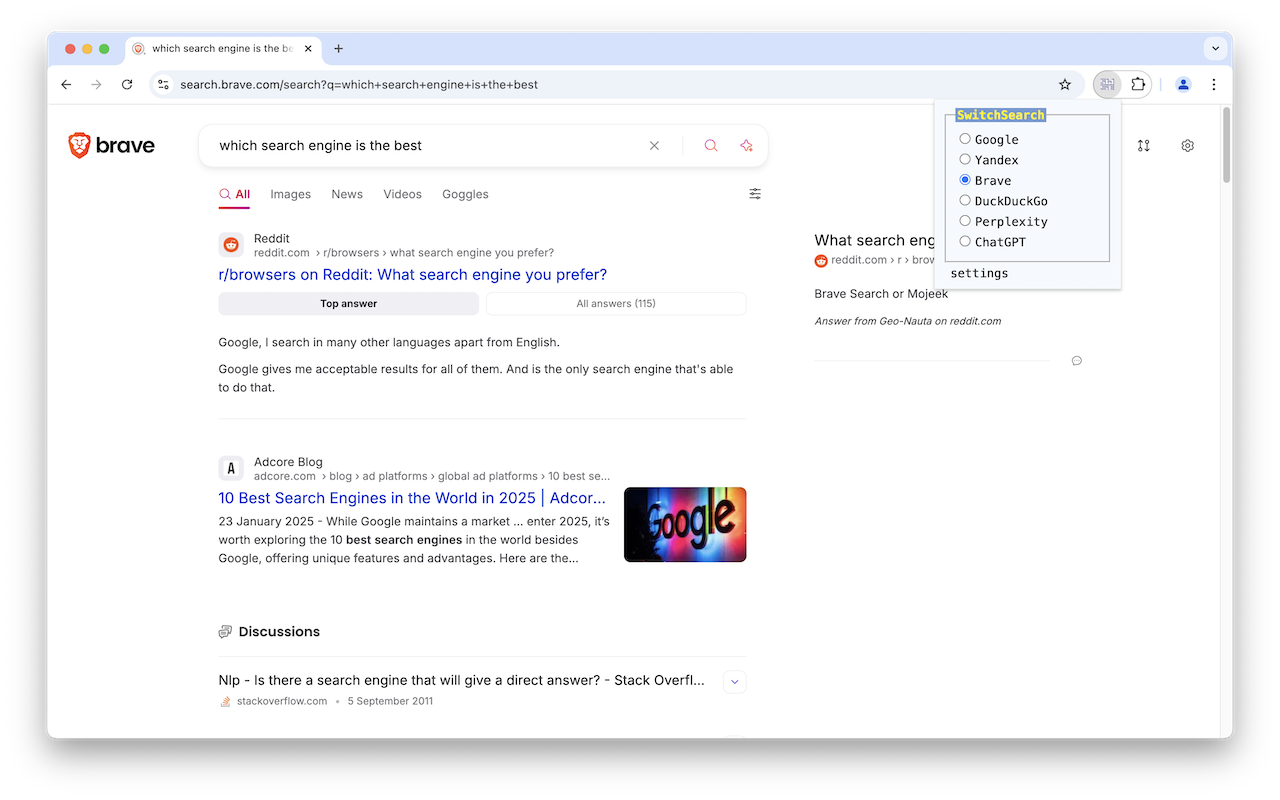Clear the search query with the X icon
This screenshot has width=1280, height=800.
pos(655,145)
